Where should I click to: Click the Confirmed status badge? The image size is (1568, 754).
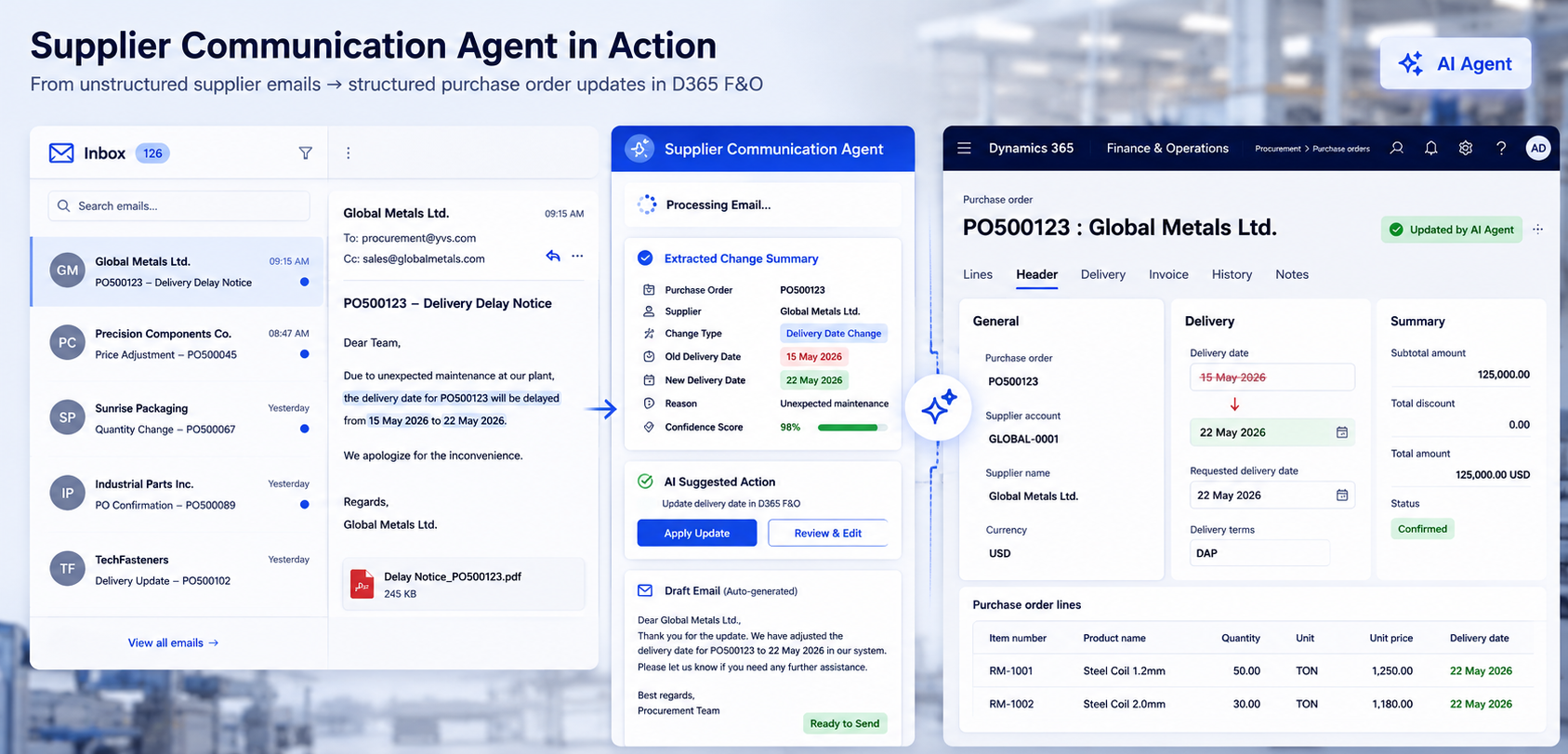(1422, 529)
